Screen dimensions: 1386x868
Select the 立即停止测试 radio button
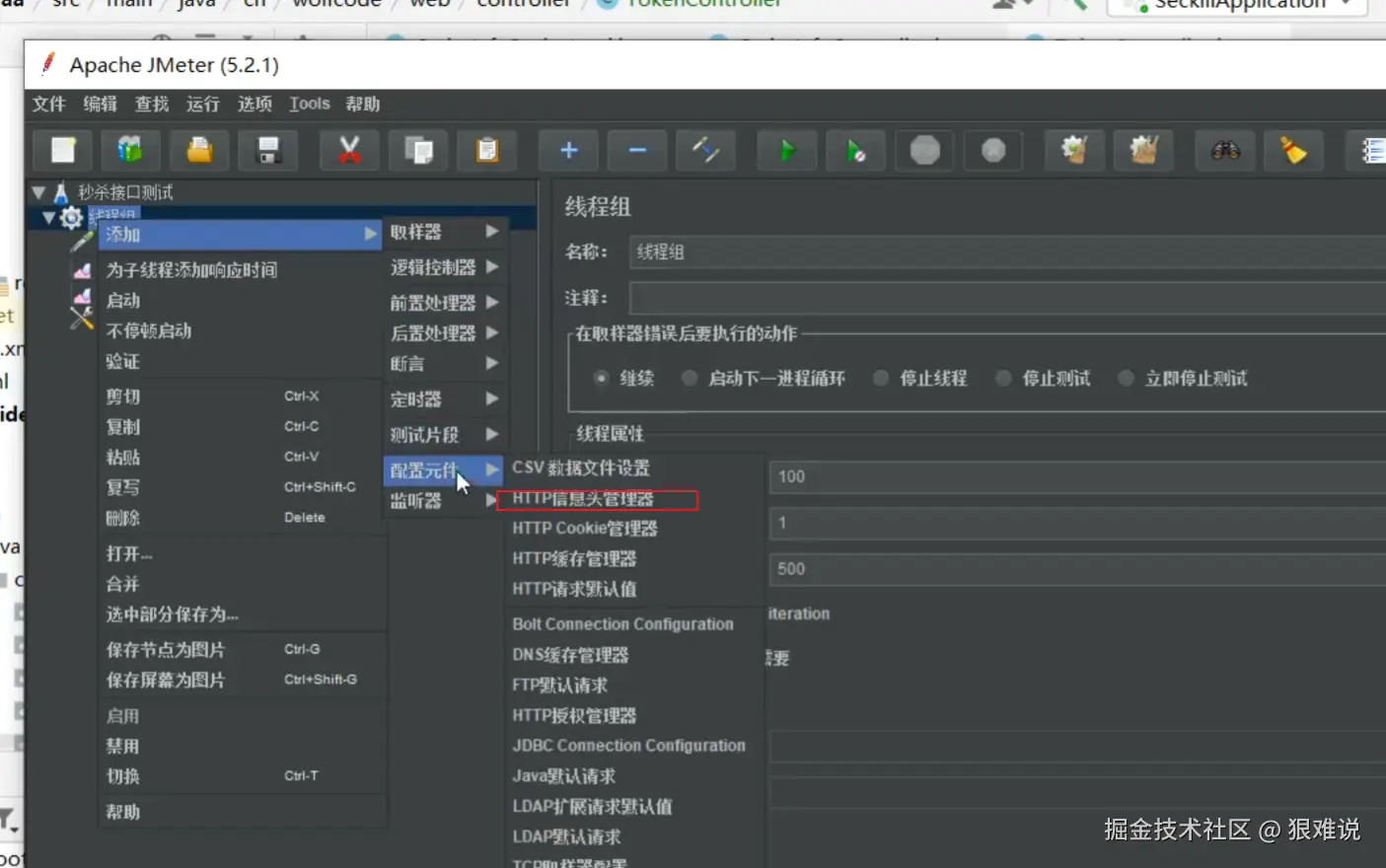click(x=1126, y=378)
